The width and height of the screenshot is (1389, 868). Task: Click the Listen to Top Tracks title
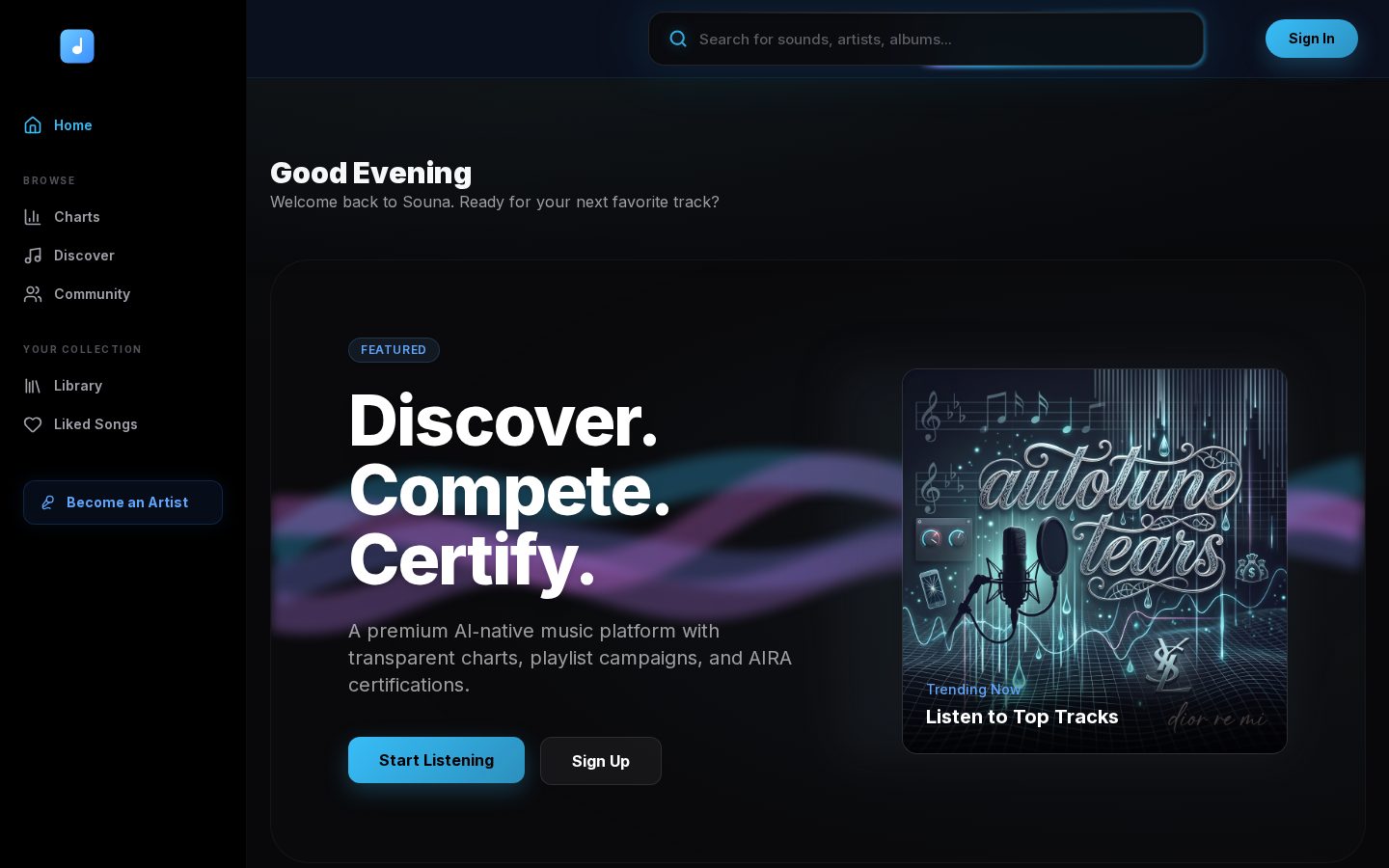click(x=1021, y=717)
